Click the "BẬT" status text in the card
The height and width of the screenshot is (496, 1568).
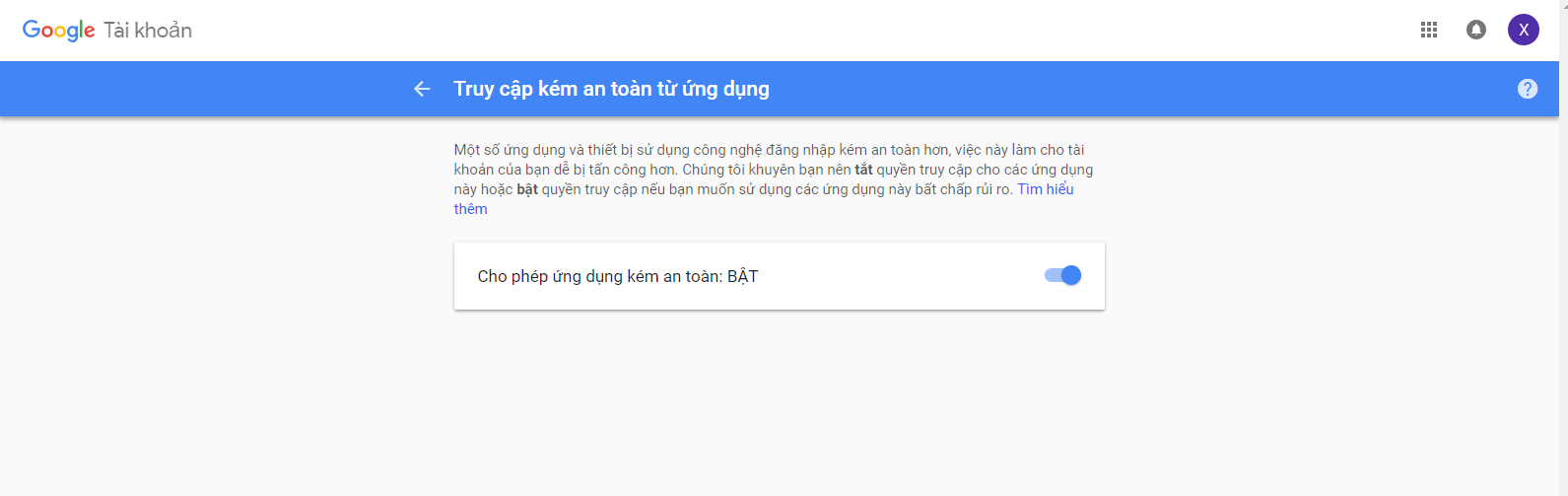(x=742, y=277)
